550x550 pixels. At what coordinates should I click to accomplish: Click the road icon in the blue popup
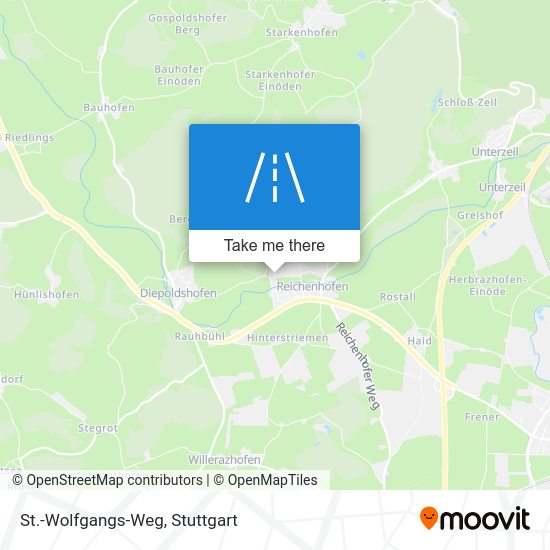(274, 177)
